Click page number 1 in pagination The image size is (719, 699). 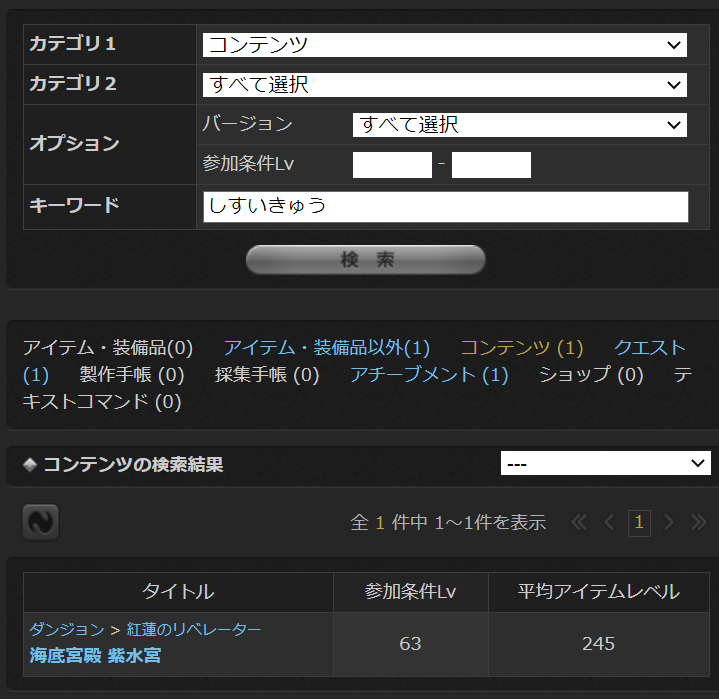click(x=639, y=523)
